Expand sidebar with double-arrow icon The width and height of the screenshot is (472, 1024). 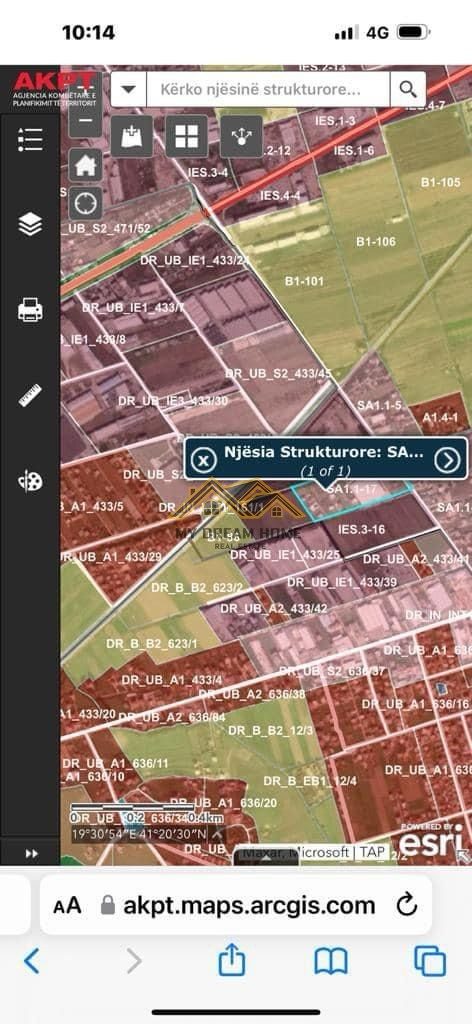pyautogui.click(x=31, y=854)
